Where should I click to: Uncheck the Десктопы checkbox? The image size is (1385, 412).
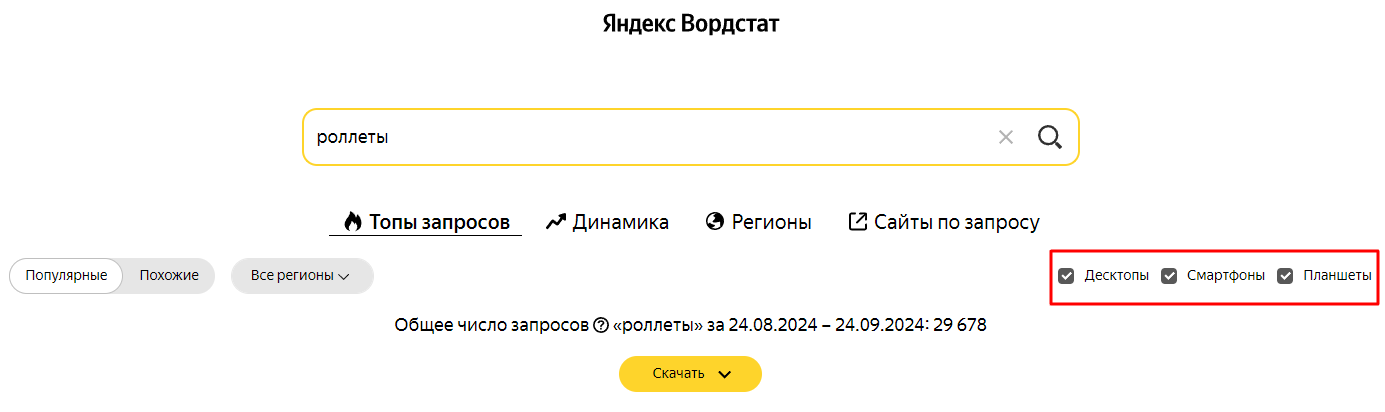click(1067, 275)
